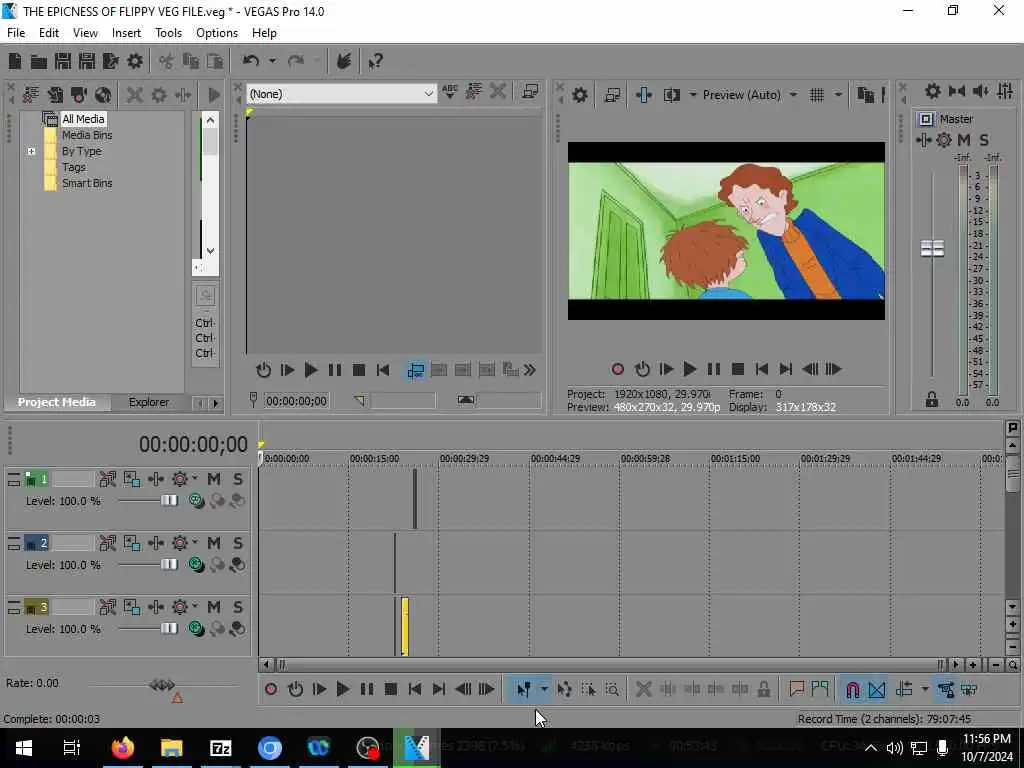Select the All Media tree item

[83, 119]
